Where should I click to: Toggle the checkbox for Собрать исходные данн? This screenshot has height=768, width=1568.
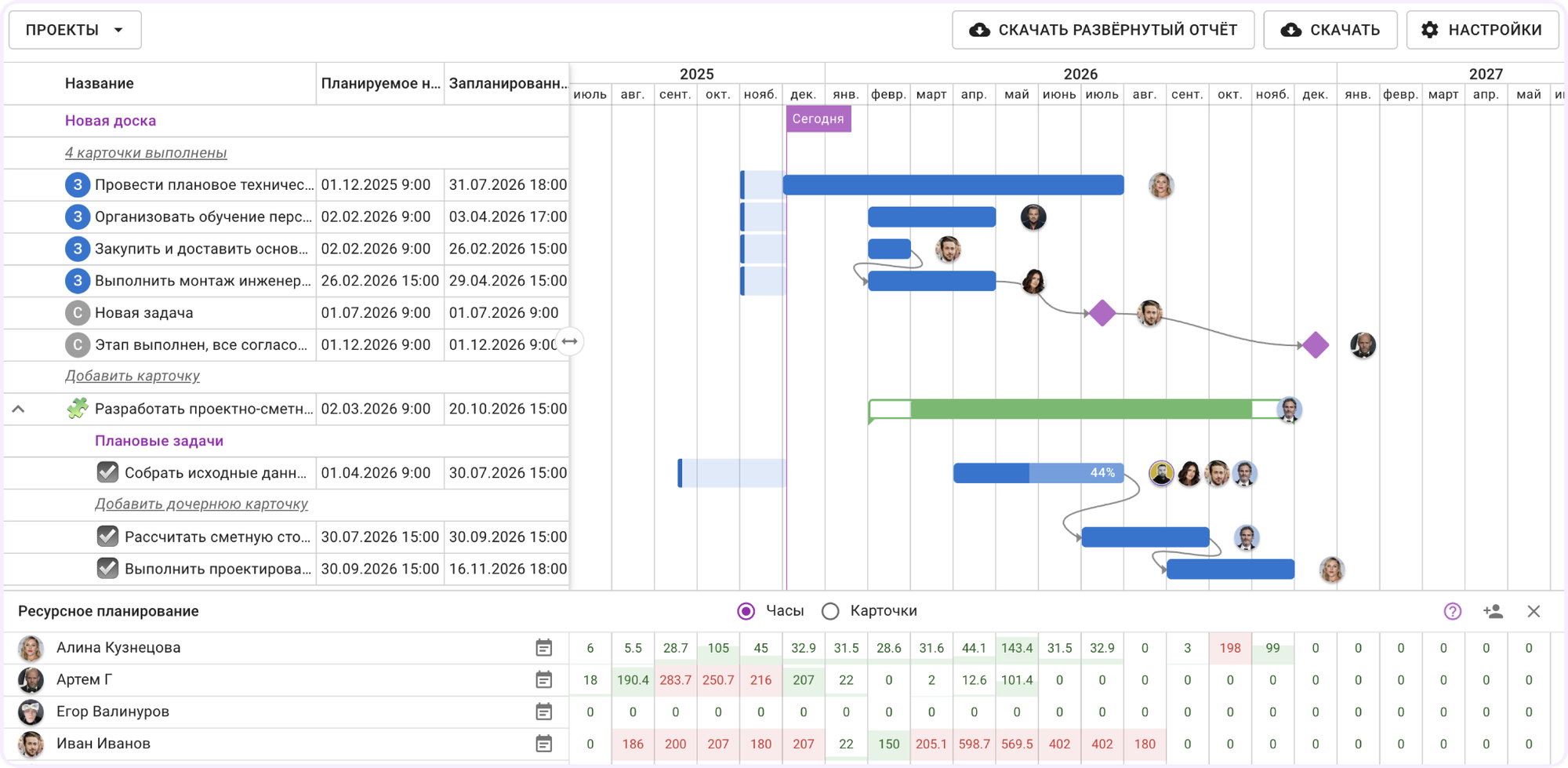coord(107,472)
